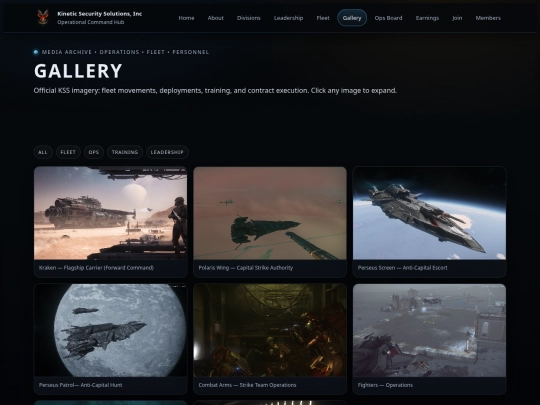Click caption 'Perseus Patrol— Anti-Capital Hunt'
The height and width of the screenshot is (405, 540).
(81, 385)
